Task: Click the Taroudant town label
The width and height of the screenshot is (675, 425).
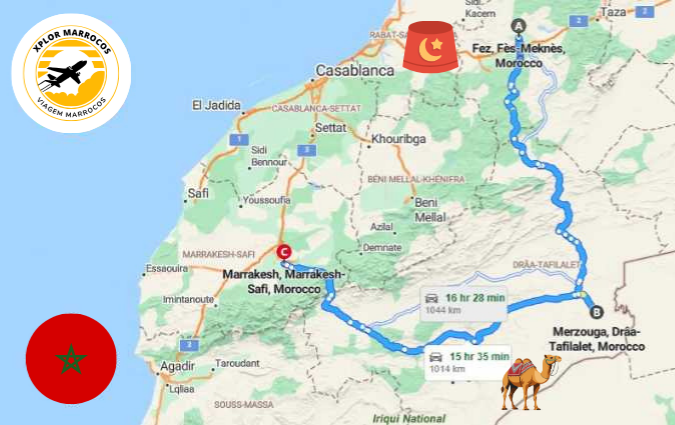Action: click(237, 363)
